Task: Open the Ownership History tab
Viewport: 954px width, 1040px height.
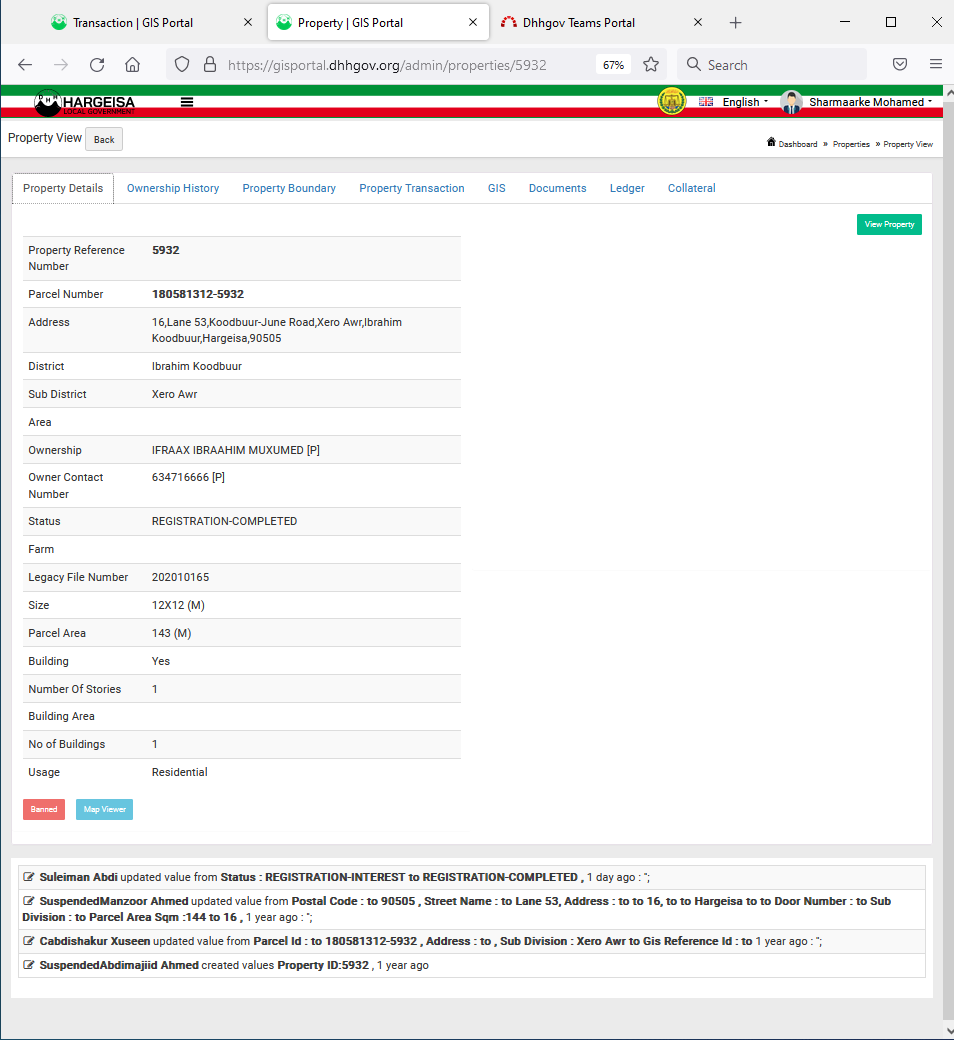Action: pyautogui.click(x=172, y=188)
